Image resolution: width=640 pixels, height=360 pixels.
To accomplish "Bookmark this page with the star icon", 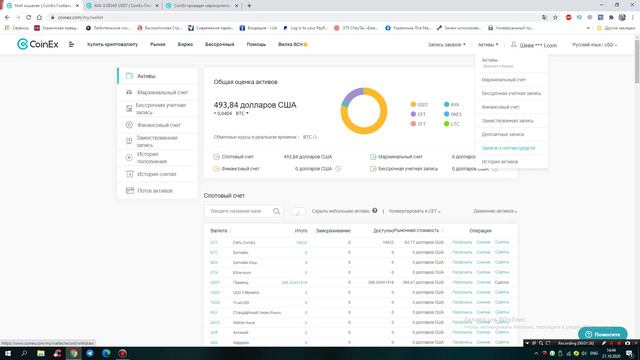I will [x=555, y=17].
